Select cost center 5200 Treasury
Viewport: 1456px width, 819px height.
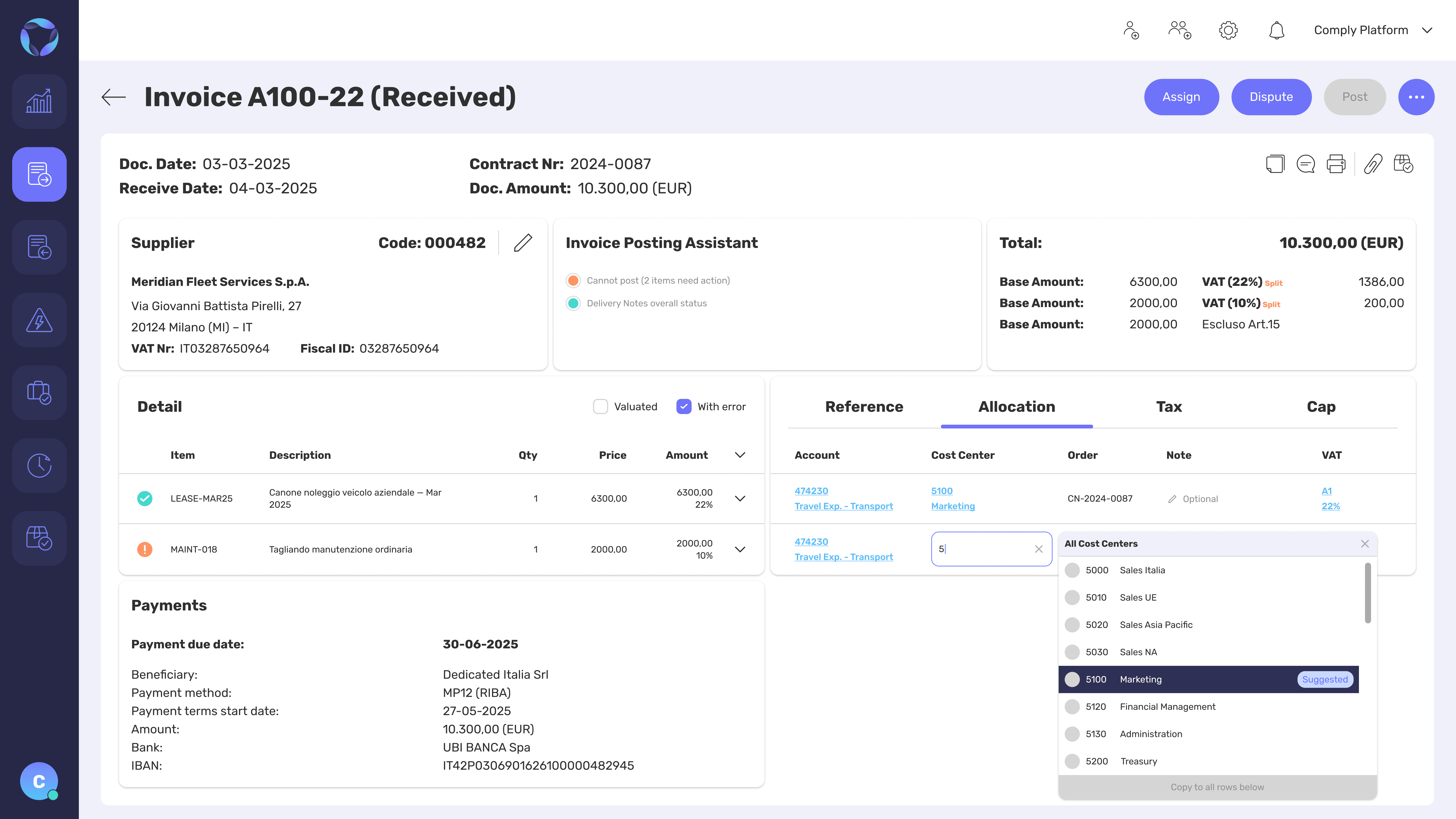tap(1208, 761)
